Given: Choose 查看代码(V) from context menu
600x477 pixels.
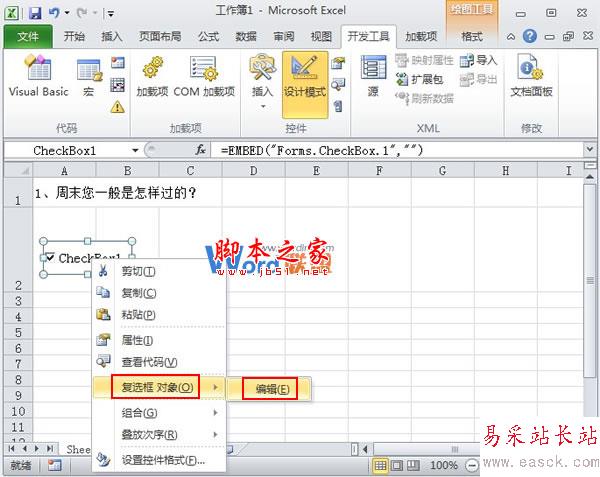Looking at the screenshot, I should [x=149, y=362].
